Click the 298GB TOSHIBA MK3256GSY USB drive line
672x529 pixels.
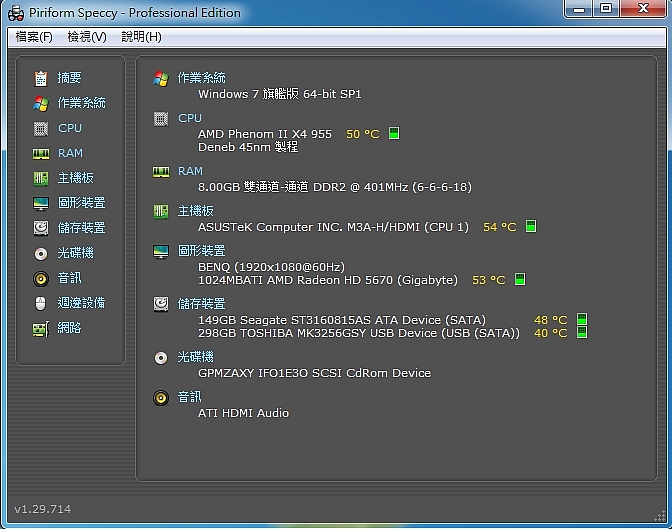(359, 333)
